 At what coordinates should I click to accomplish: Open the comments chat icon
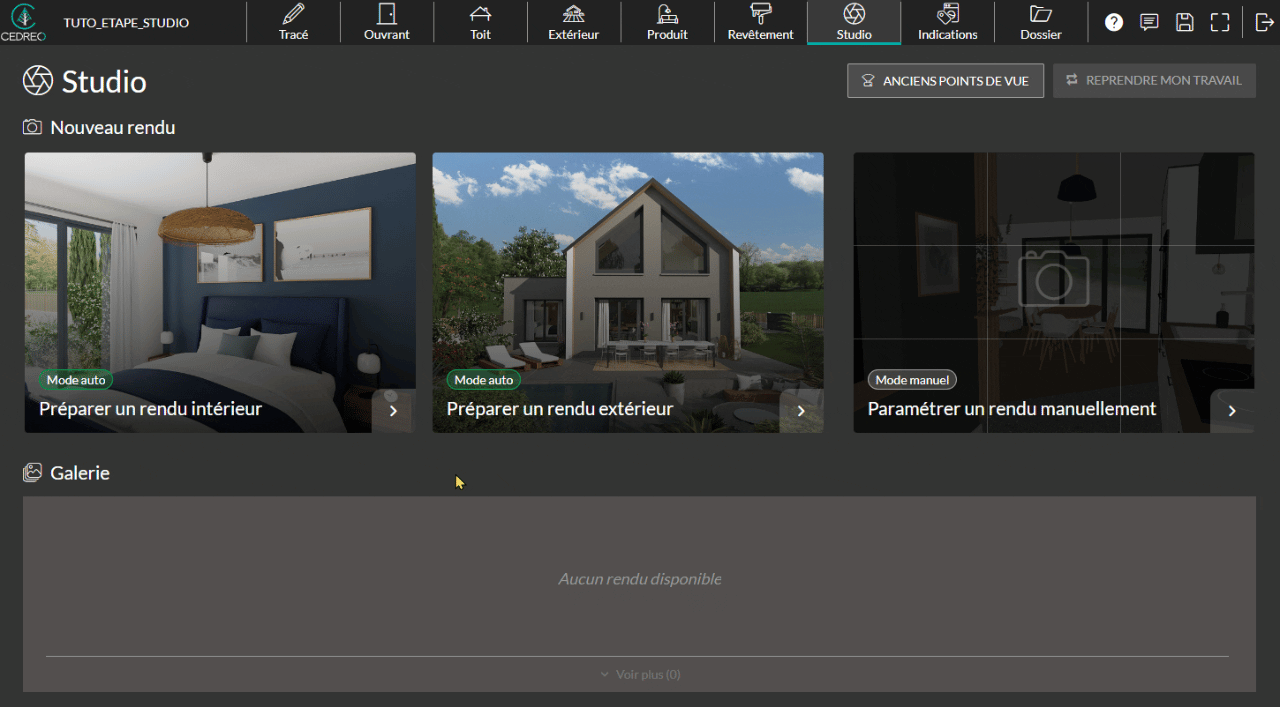(1149, 22)
